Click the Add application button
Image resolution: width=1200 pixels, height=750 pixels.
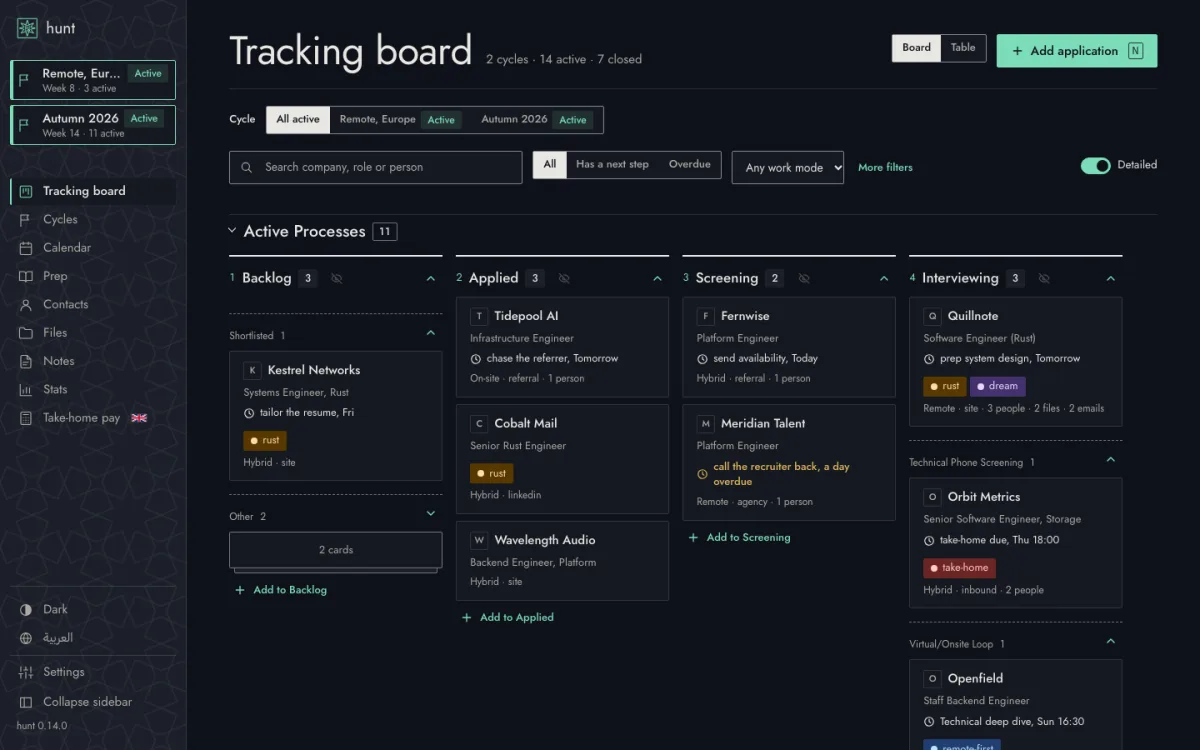(1077, 51)
